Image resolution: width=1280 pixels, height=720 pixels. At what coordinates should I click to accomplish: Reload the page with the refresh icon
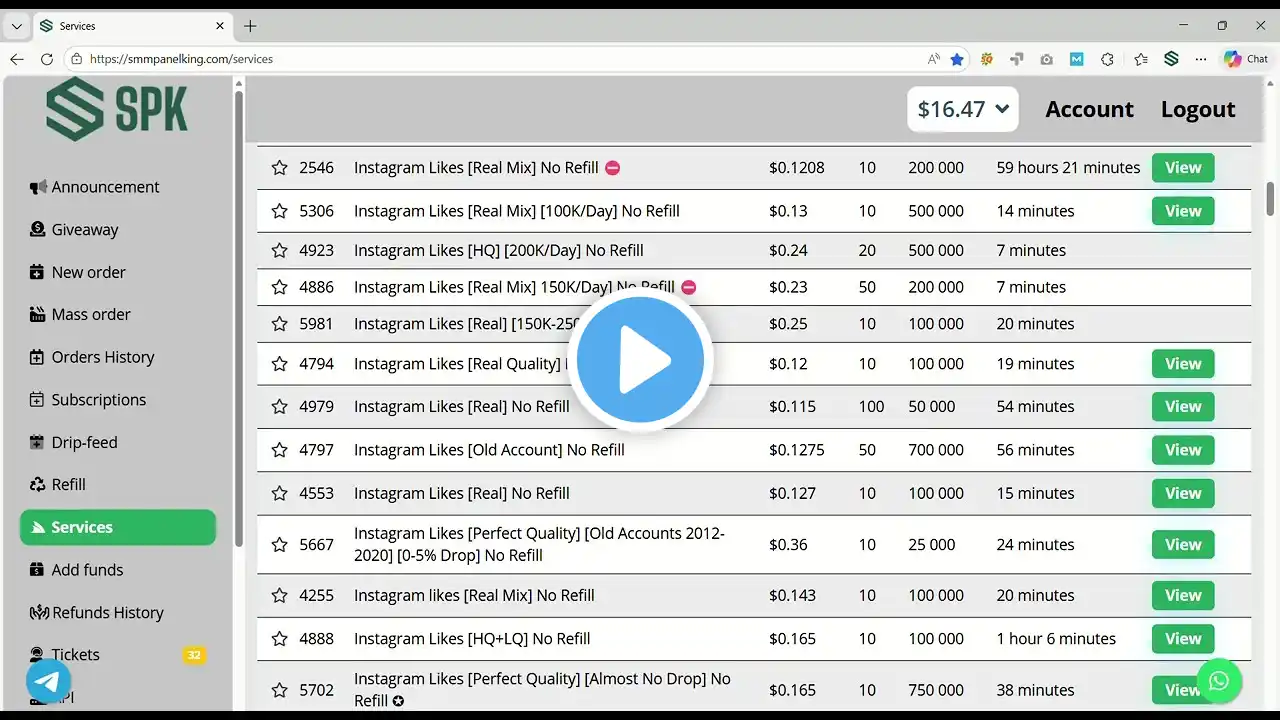[x=46, y=59]
